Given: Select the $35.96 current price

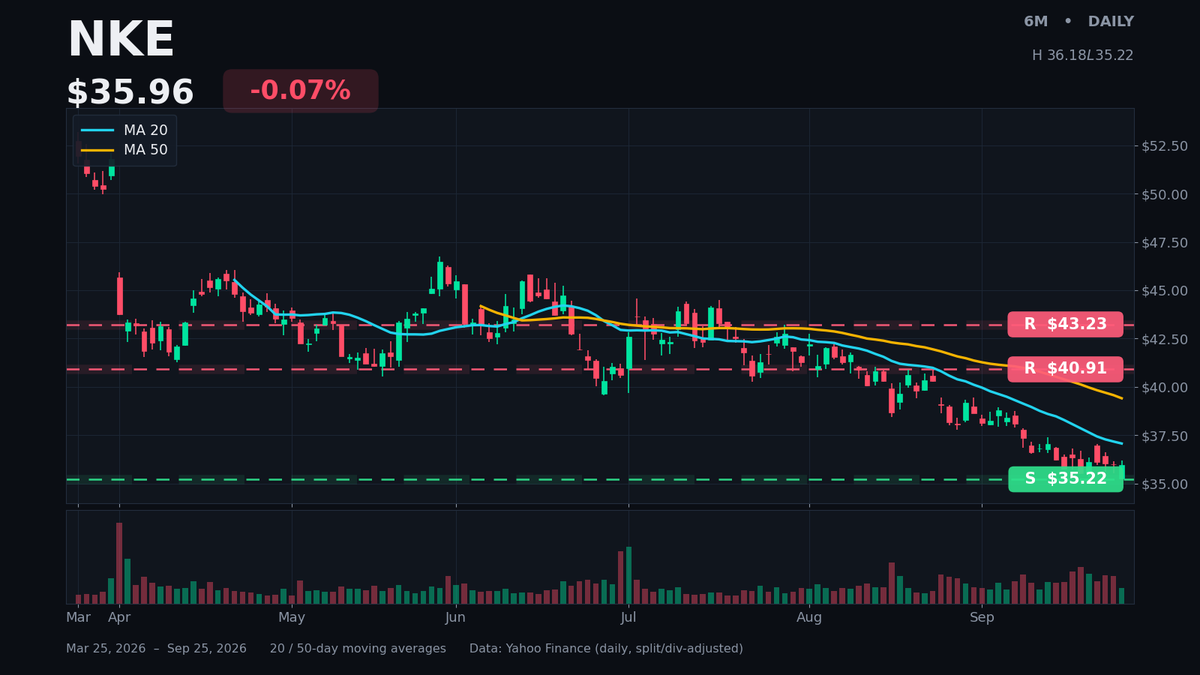Looking at the screenshot, I should [130, 92].
